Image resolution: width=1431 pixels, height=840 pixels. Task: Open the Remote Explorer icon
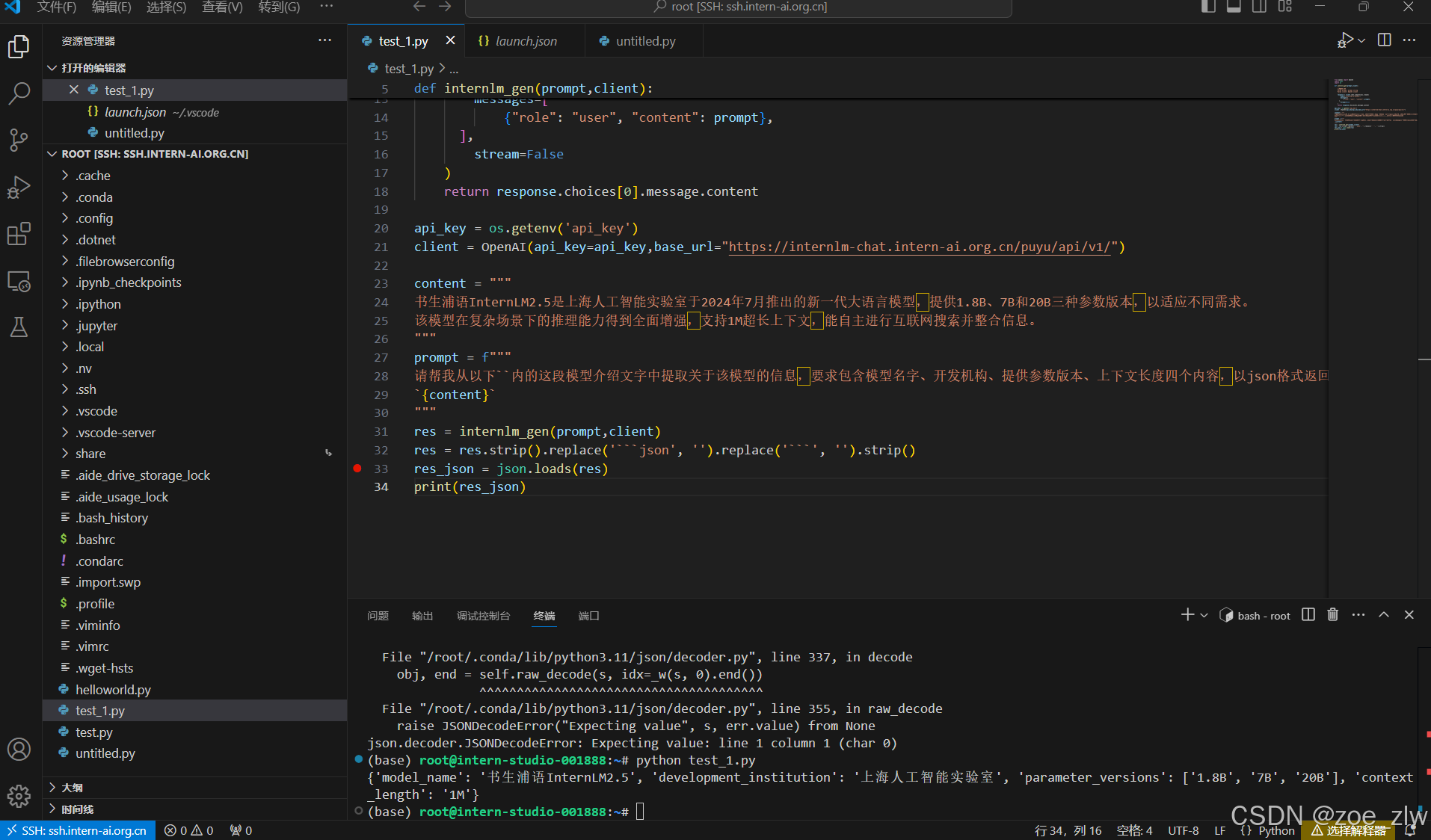click(19, 281)
